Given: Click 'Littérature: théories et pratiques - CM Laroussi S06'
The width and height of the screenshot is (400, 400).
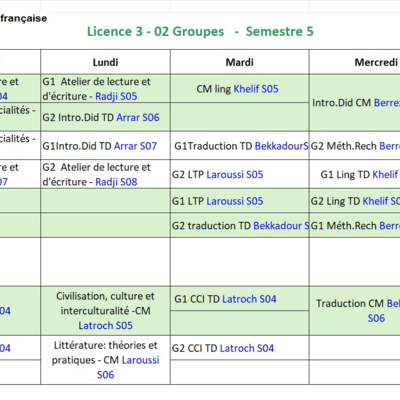Looking at the screenshot, I should pos(105,360).
